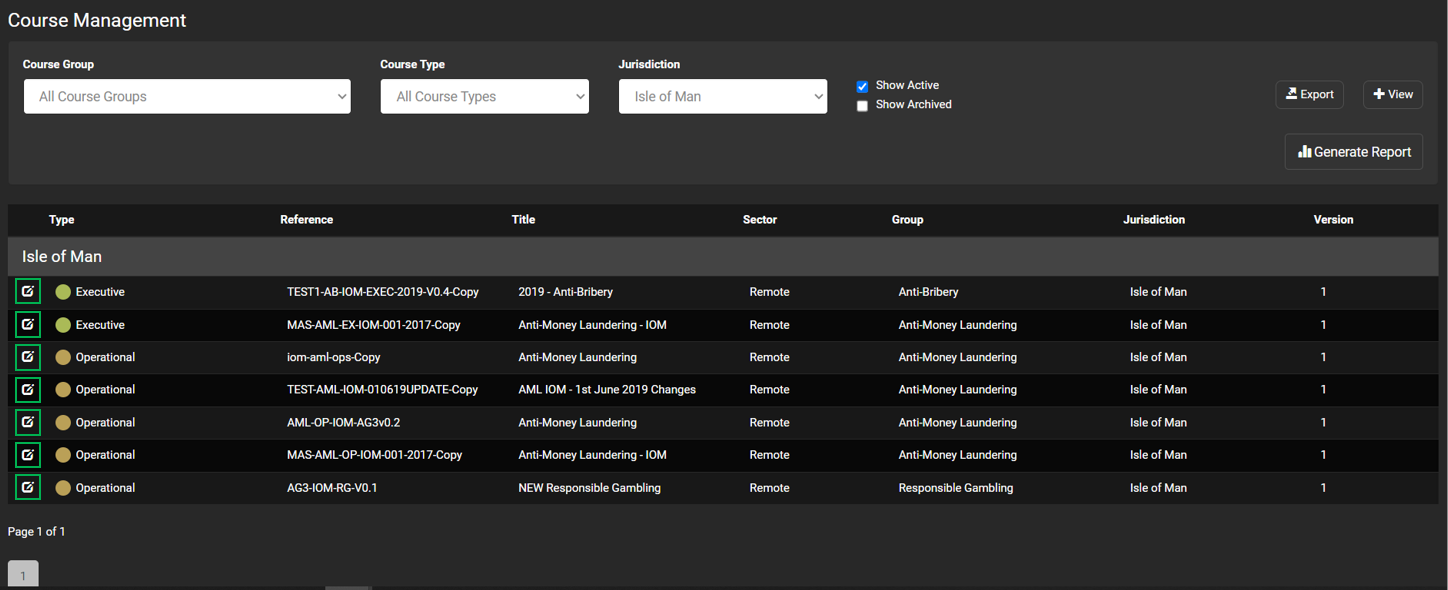The width and height of the screenshot is (1448, 590).
Task: Click edit icon for AML-OP-IOM-AG3v0.2
Action: pos(28,422)
